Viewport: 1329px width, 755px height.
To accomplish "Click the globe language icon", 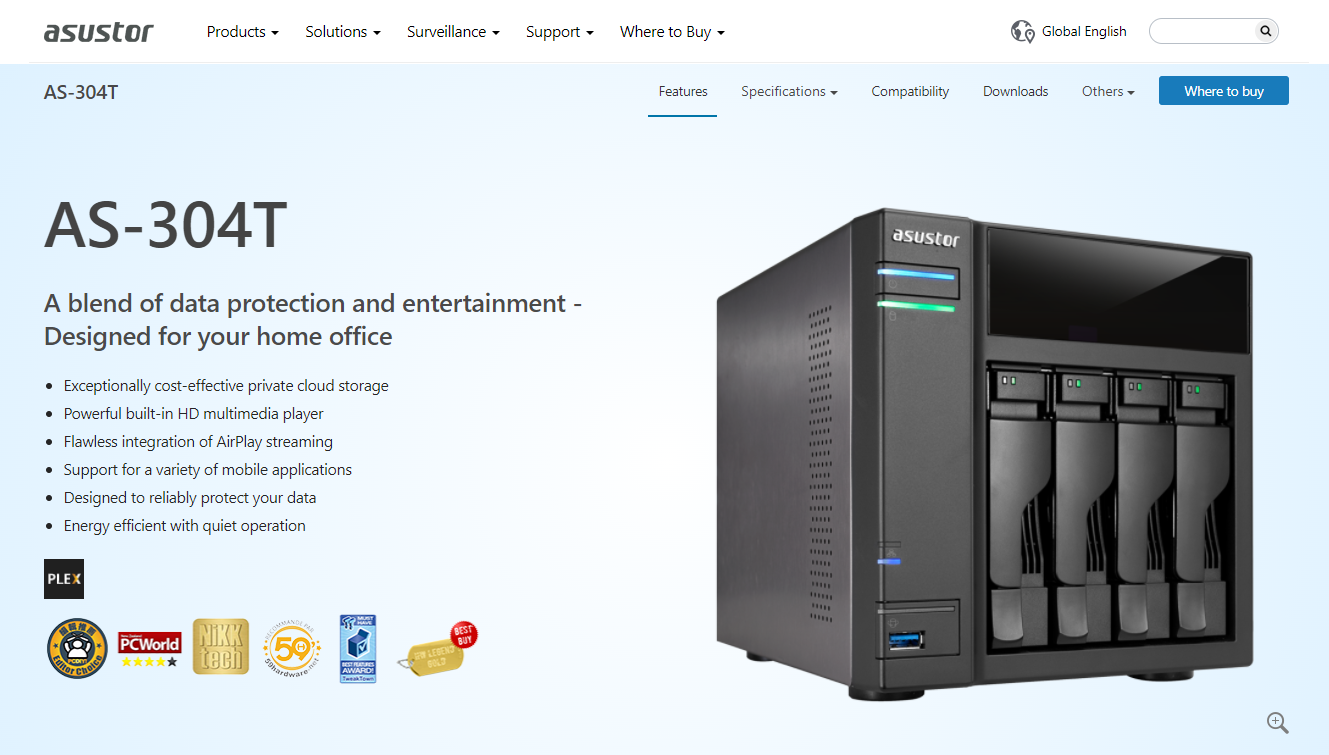I will click(x=1022, y=31).
